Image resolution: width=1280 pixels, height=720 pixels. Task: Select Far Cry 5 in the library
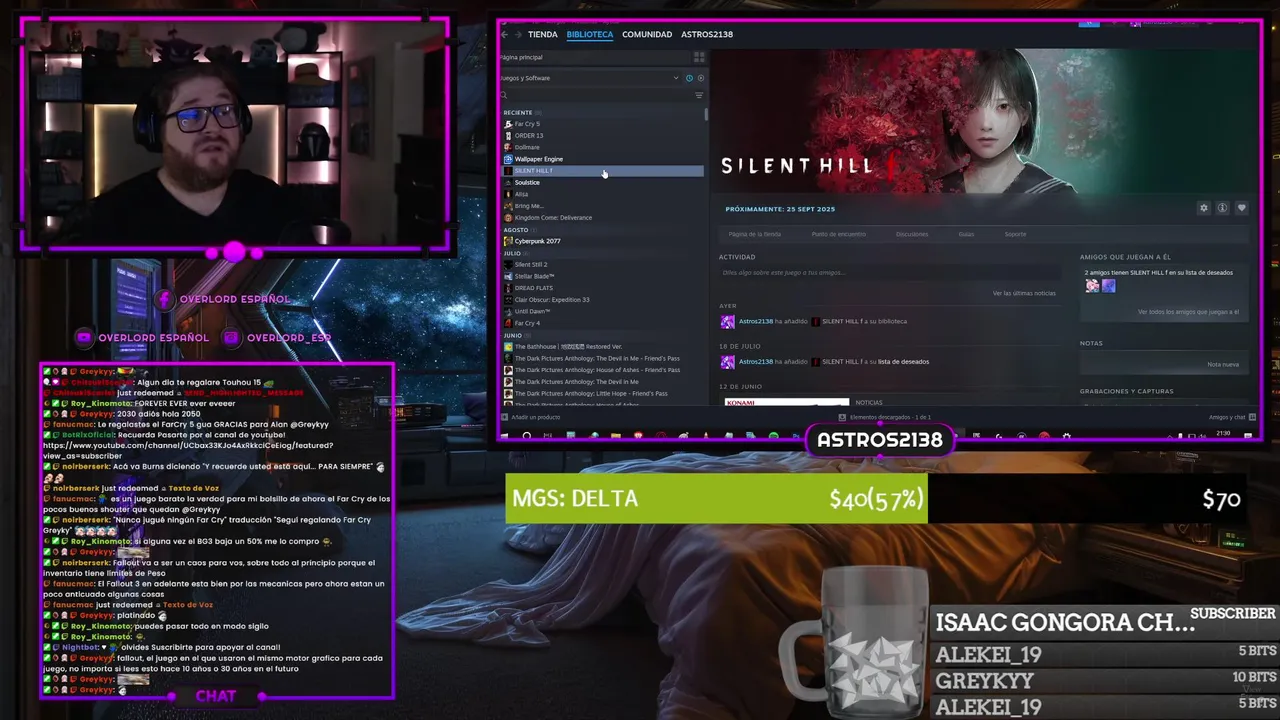tap(603, 124)
